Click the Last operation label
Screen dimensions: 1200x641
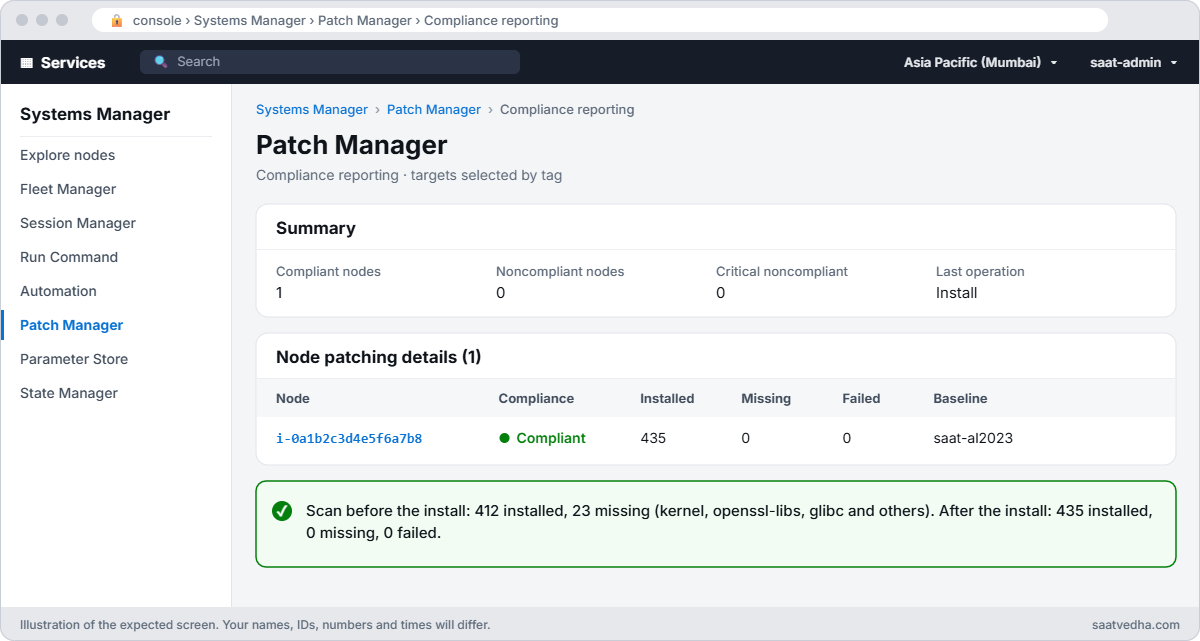click(x=980, y=271)
